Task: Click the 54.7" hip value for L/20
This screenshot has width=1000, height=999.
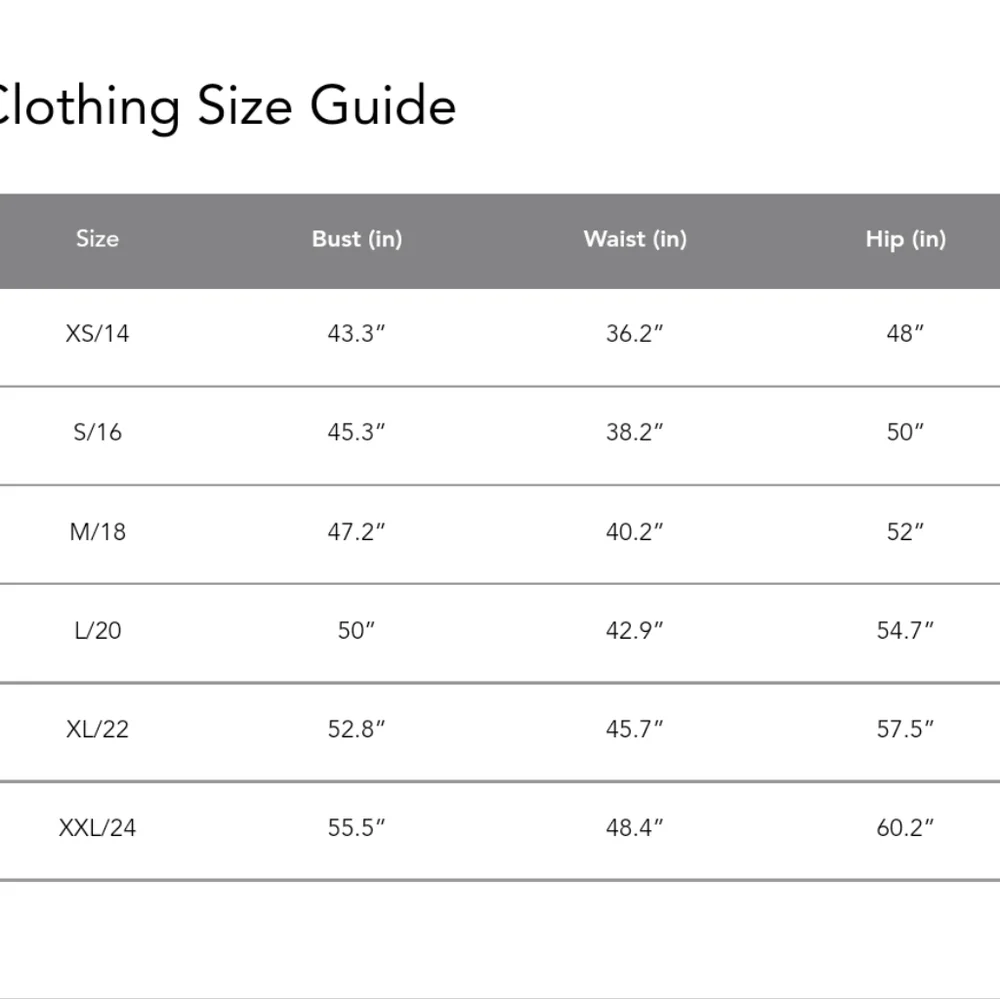Action: pos(905,630)
